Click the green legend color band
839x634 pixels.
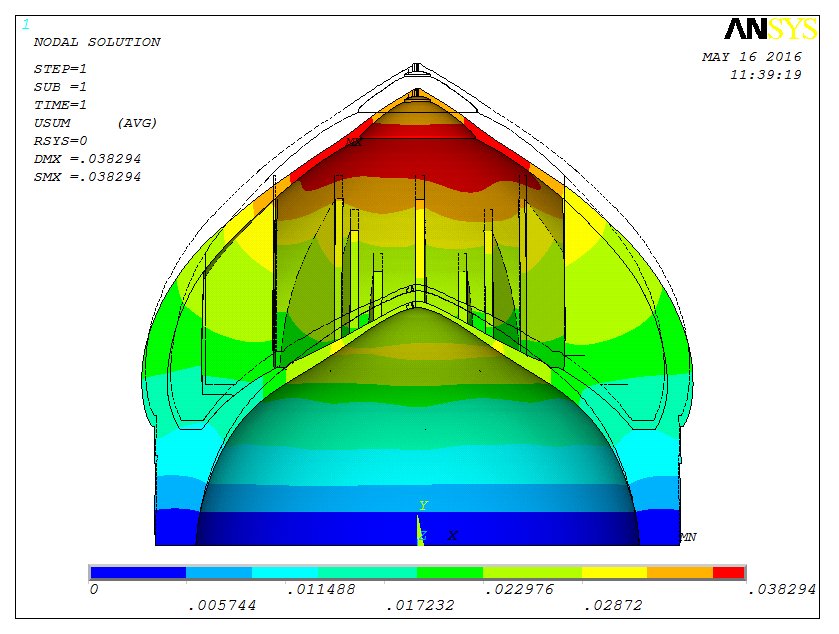450,572
